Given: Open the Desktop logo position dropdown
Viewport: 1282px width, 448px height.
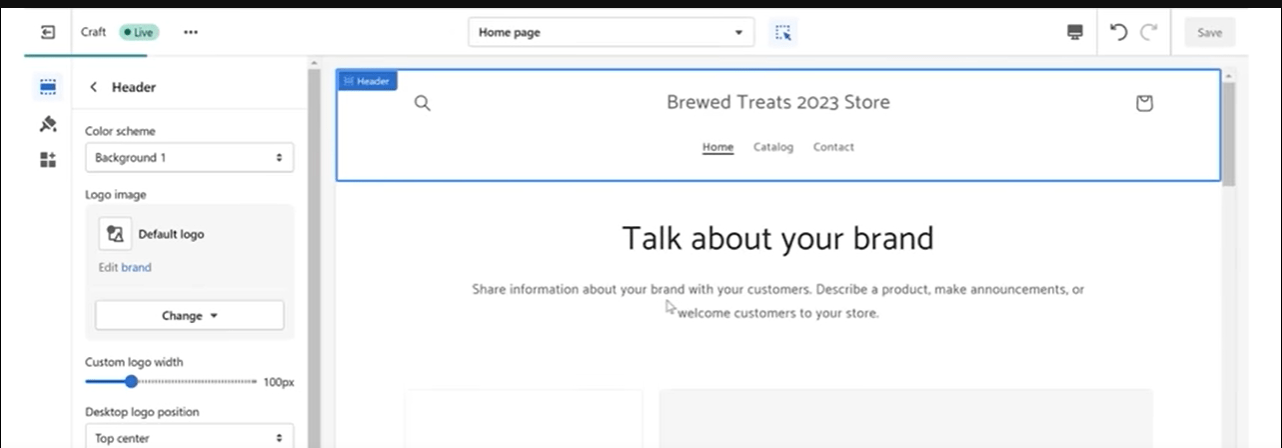Looking at the screenshot, I should click(189, 438).
